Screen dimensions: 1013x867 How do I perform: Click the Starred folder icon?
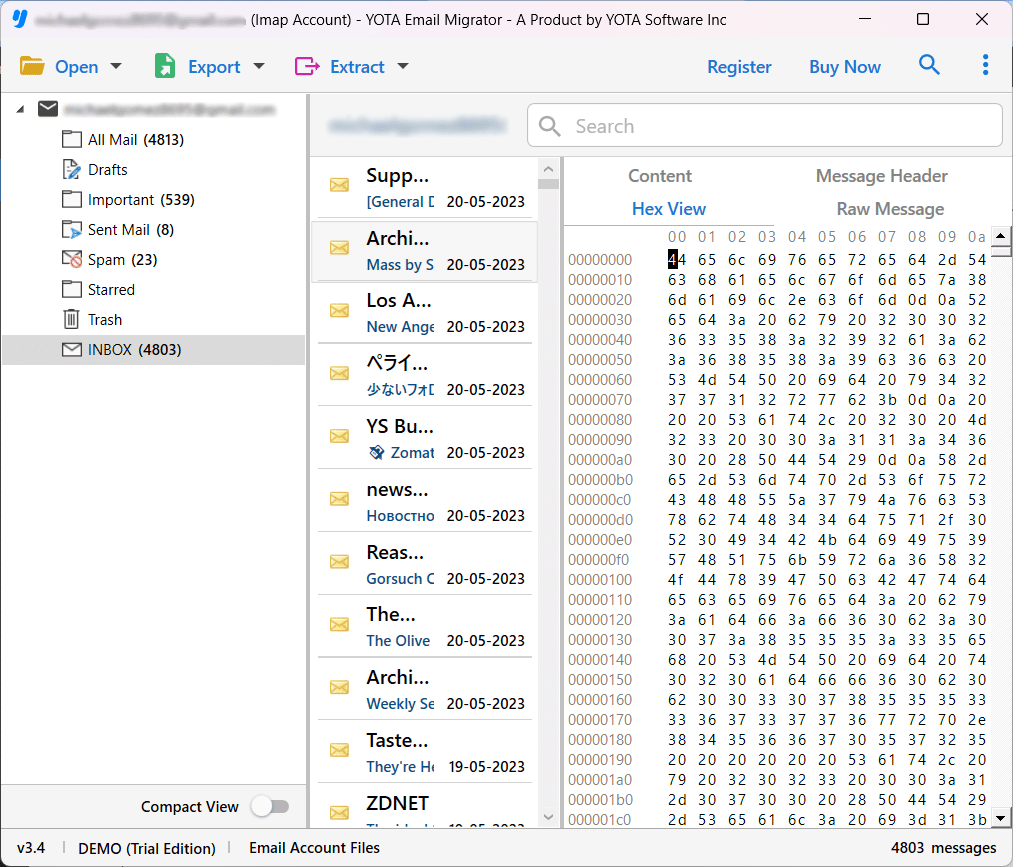point(72,289)
